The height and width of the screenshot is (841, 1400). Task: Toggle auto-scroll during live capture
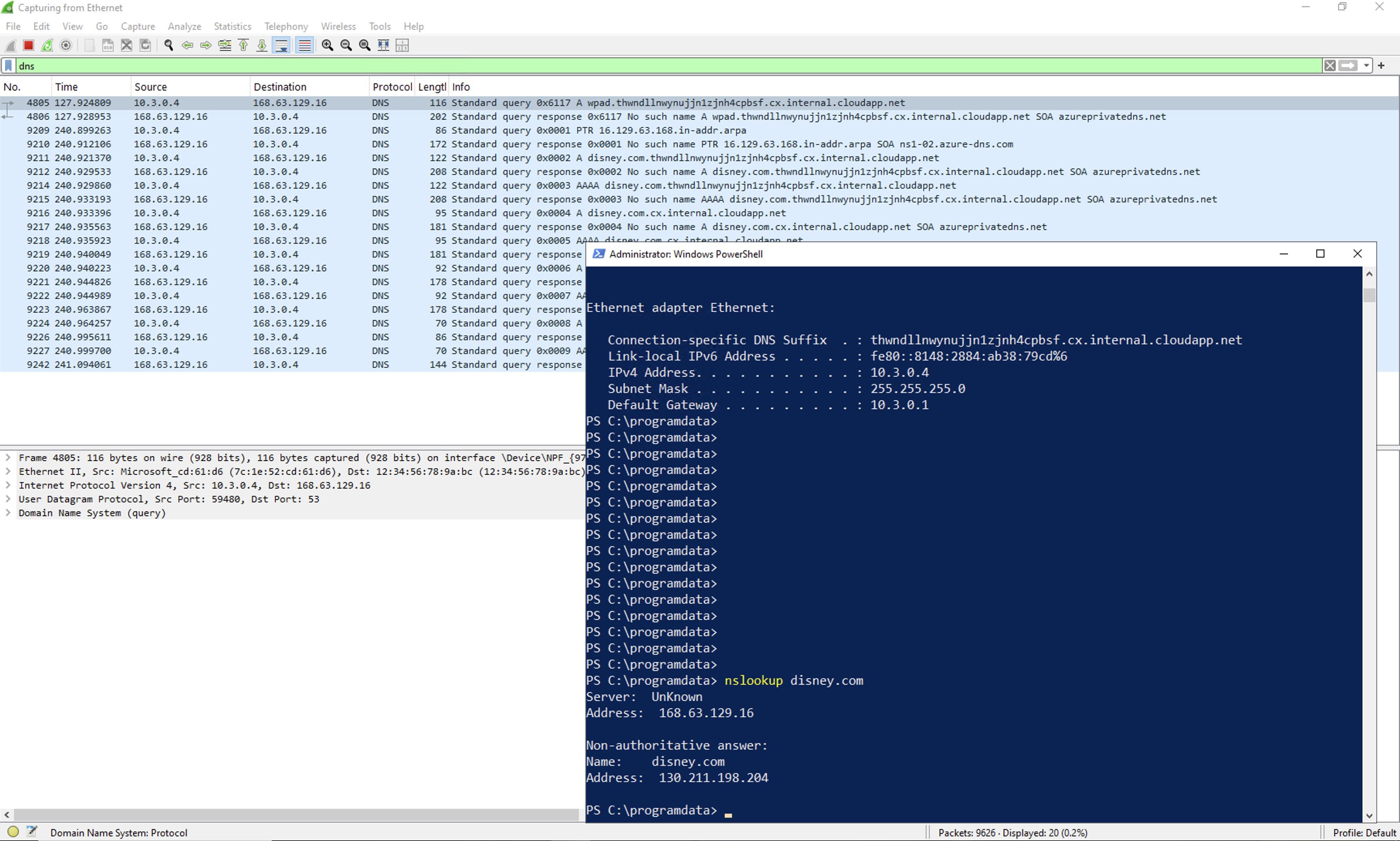click(x=281, y=45)
